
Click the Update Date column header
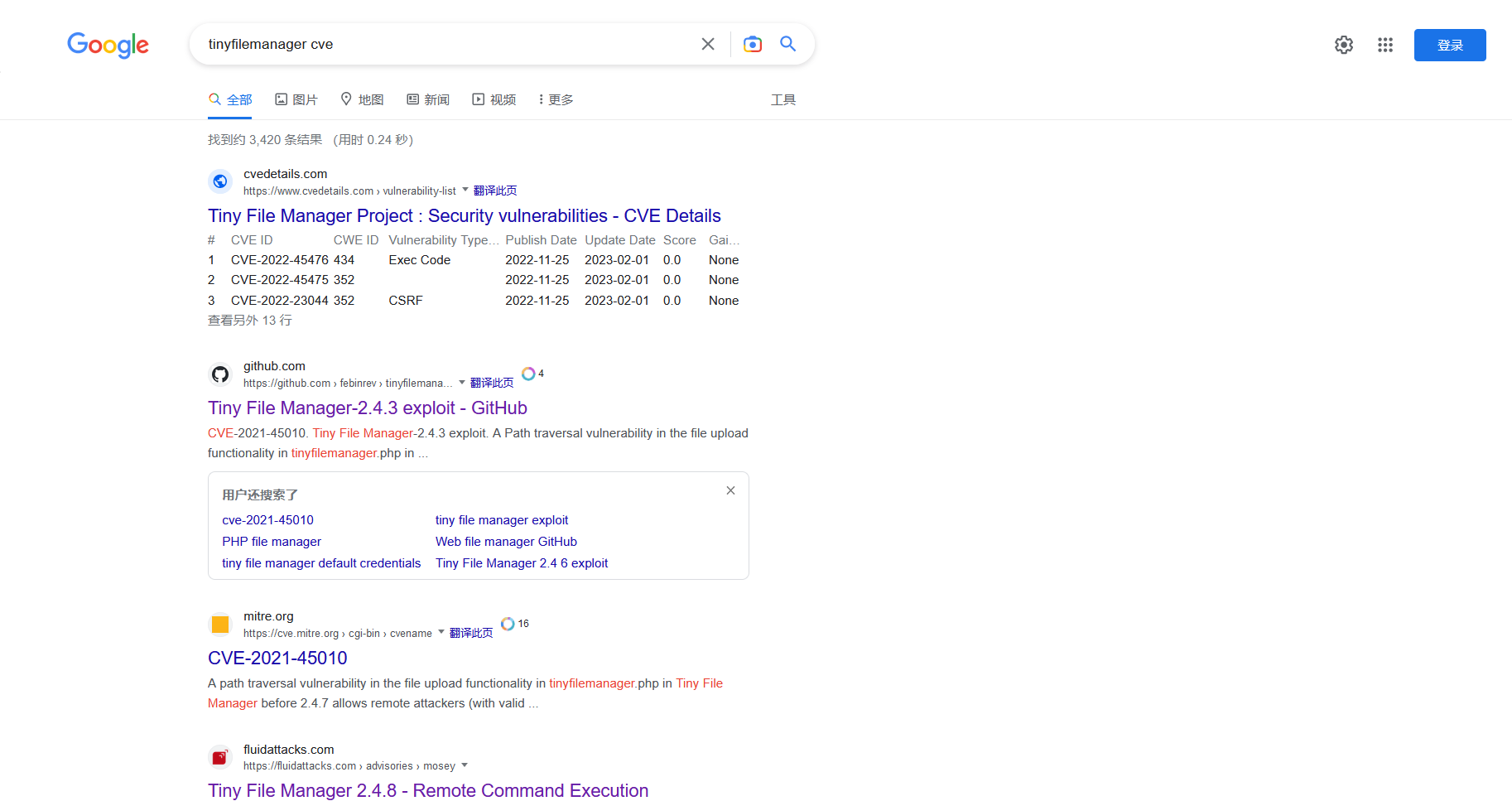coord(620,240)
